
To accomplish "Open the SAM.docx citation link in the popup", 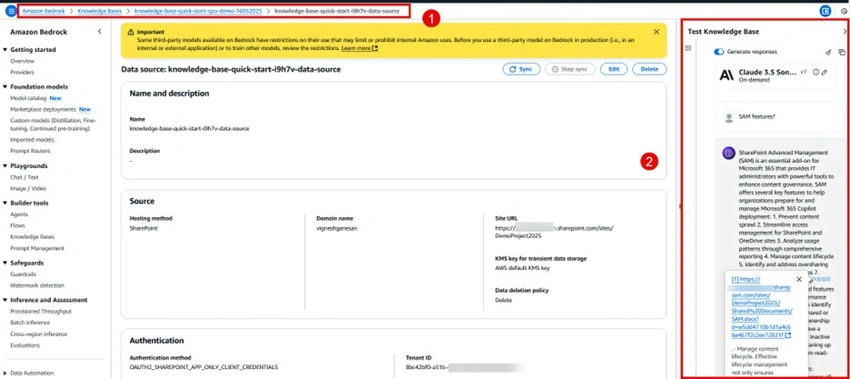I will coord(761,307).
